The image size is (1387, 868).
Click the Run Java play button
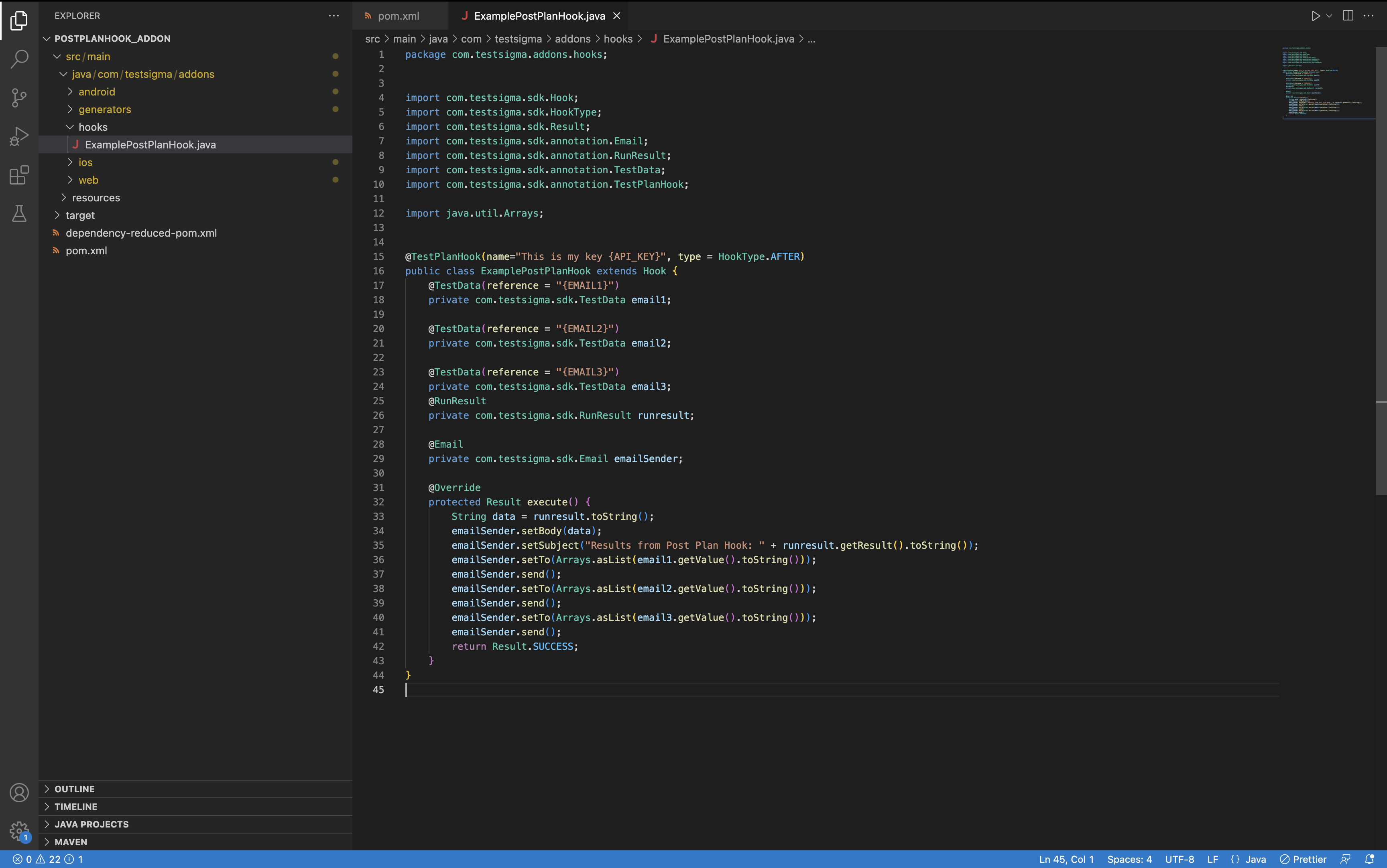(1315, 16)
